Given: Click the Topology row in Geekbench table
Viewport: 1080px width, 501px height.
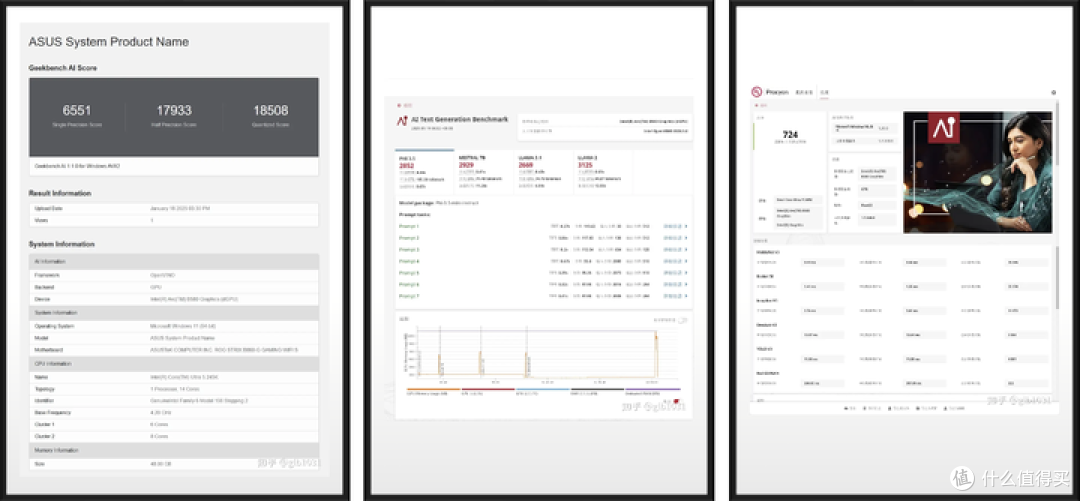Looking at the screenshot, I should tap(174, 388).
